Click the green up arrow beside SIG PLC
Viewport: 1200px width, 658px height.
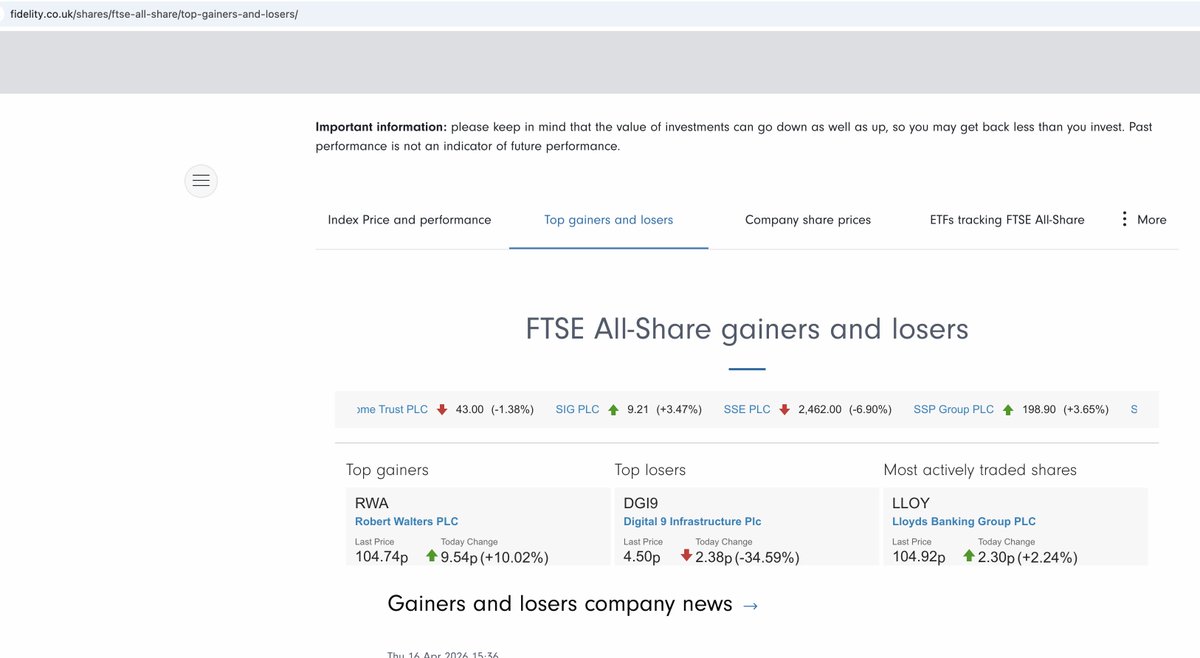tap(613, 410)
